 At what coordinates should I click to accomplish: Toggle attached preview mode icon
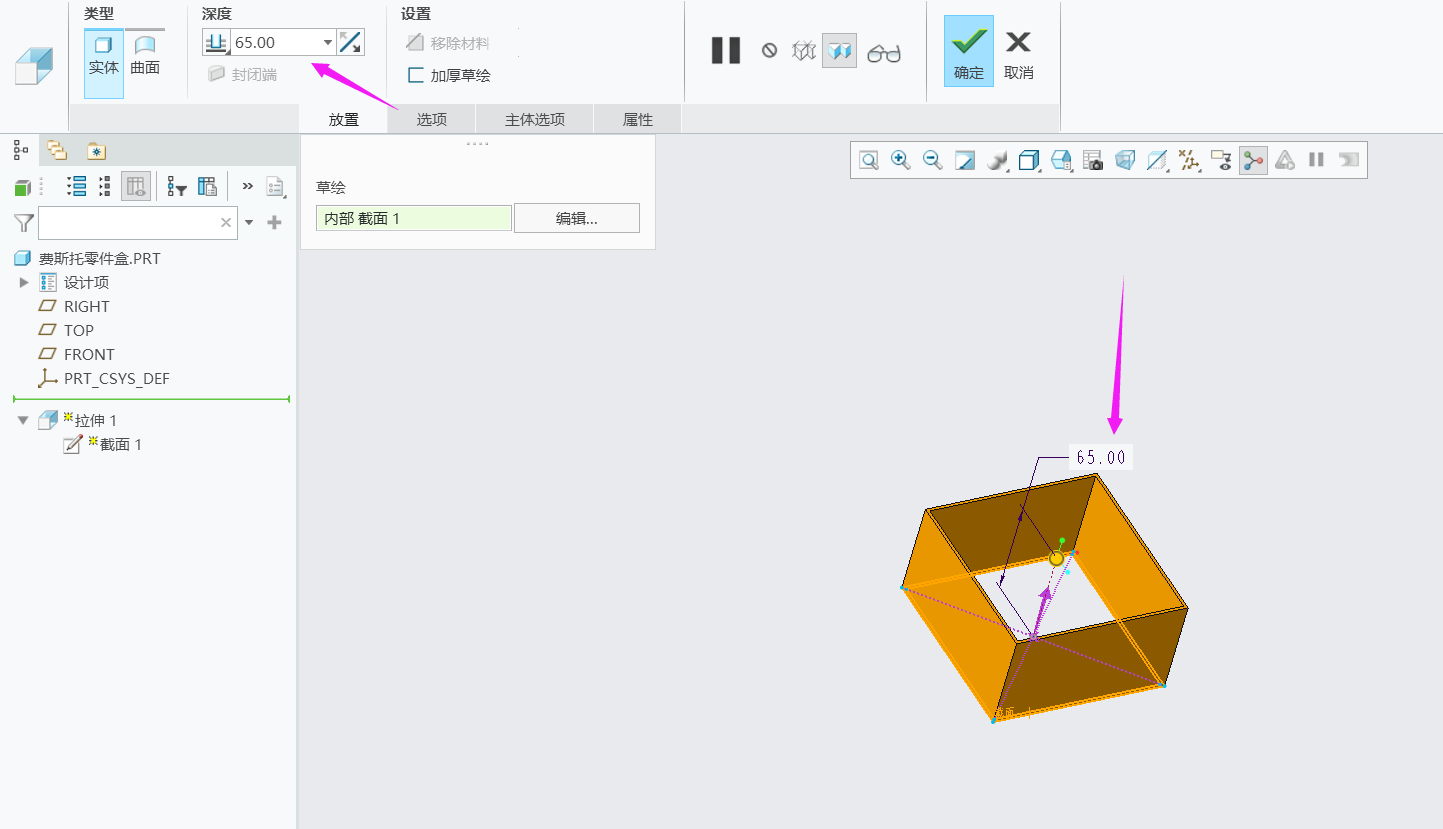click(x=839, y=50)
